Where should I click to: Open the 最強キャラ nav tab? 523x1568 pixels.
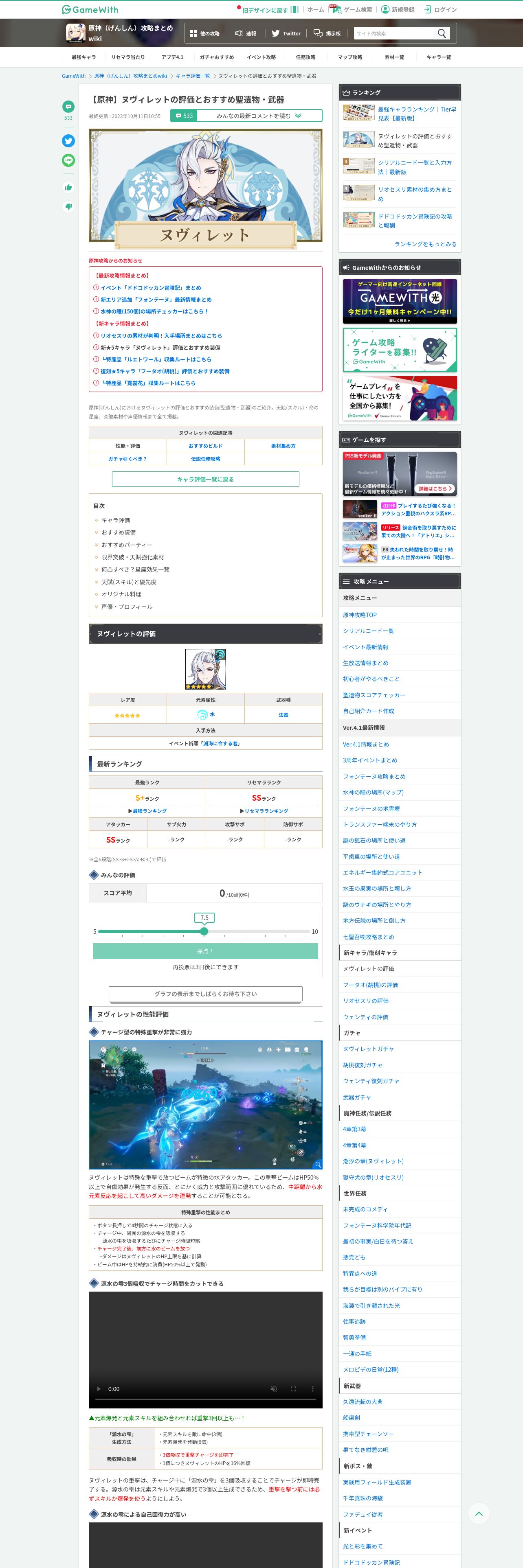point(84,57)
